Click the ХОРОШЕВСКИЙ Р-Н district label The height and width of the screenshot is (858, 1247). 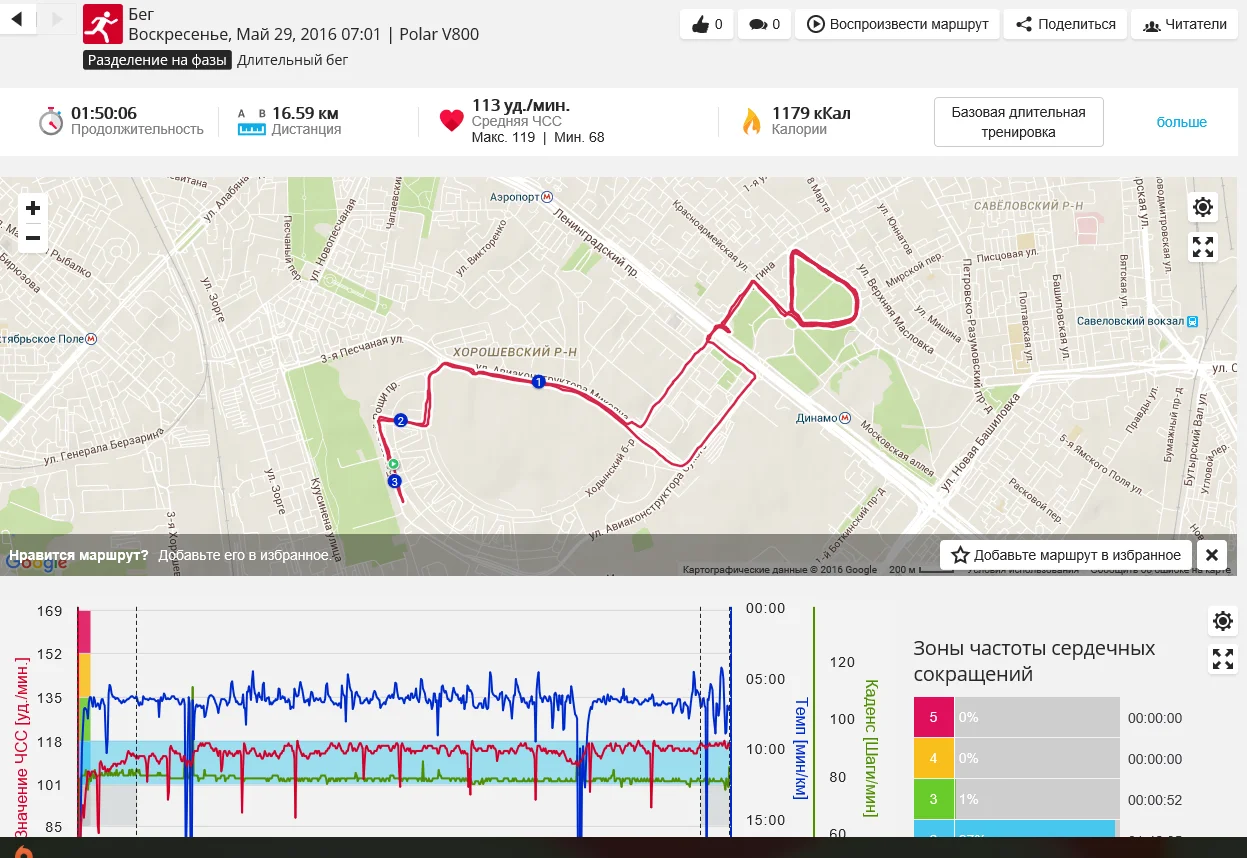515,352
